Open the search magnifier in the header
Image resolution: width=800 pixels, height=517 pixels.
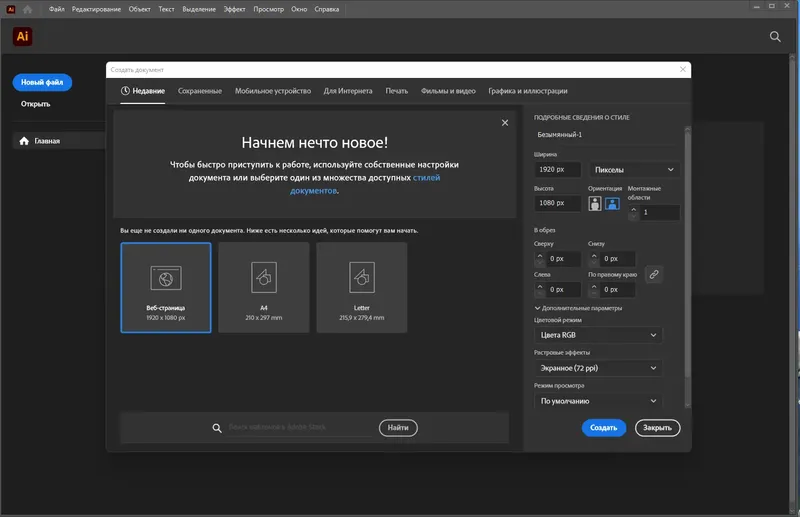(x=775, y=36)
